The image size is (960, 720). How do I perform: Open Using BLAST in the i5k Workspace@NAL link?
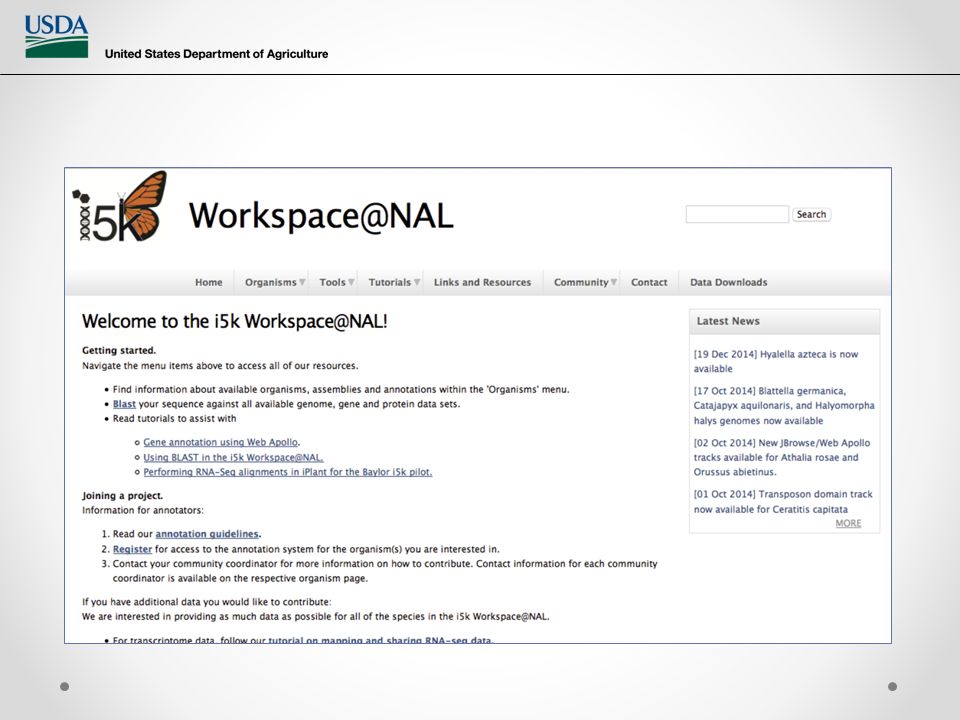pos(233,457)
